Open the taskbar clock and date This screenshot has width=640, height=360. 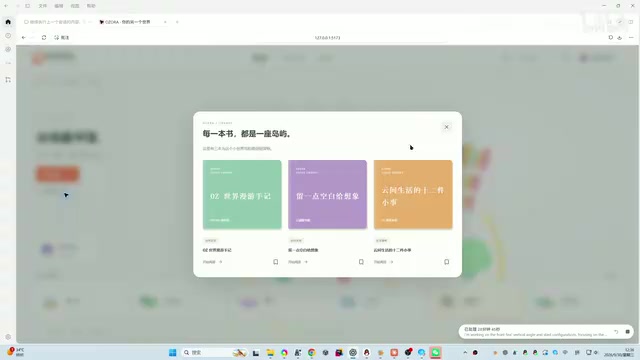(620, 352)
